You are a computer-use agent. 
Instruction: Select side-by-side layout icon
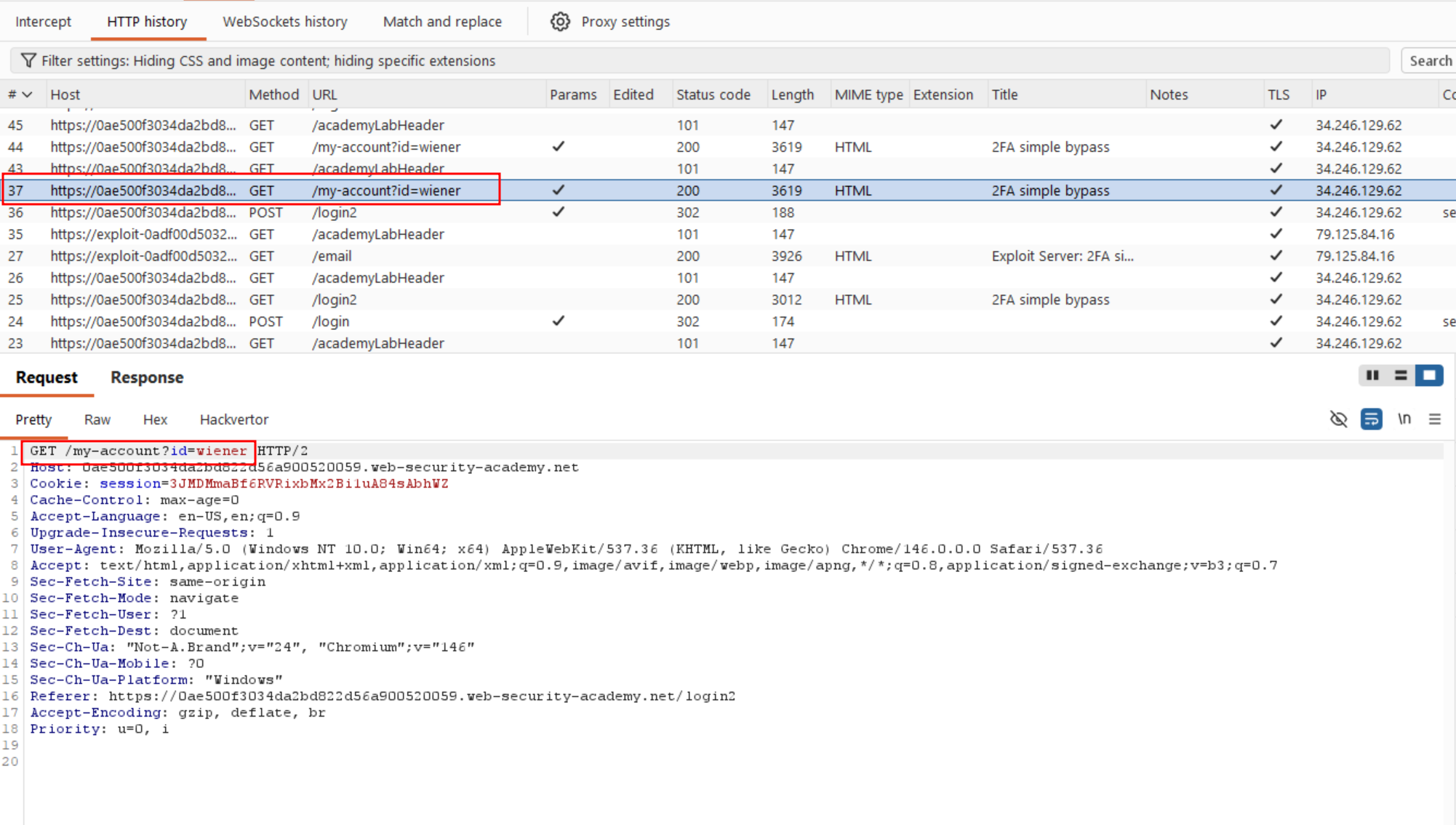pos(1372,376)
